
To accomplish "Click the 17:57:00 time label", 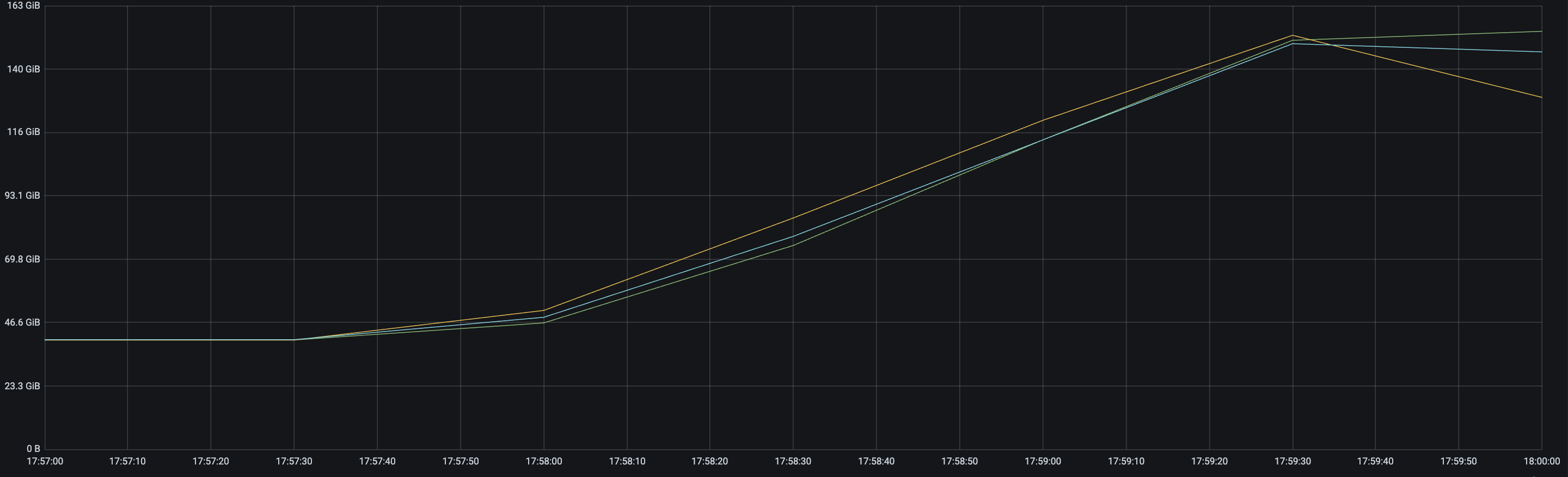I will pyautogui.click(x=45, y=461).
